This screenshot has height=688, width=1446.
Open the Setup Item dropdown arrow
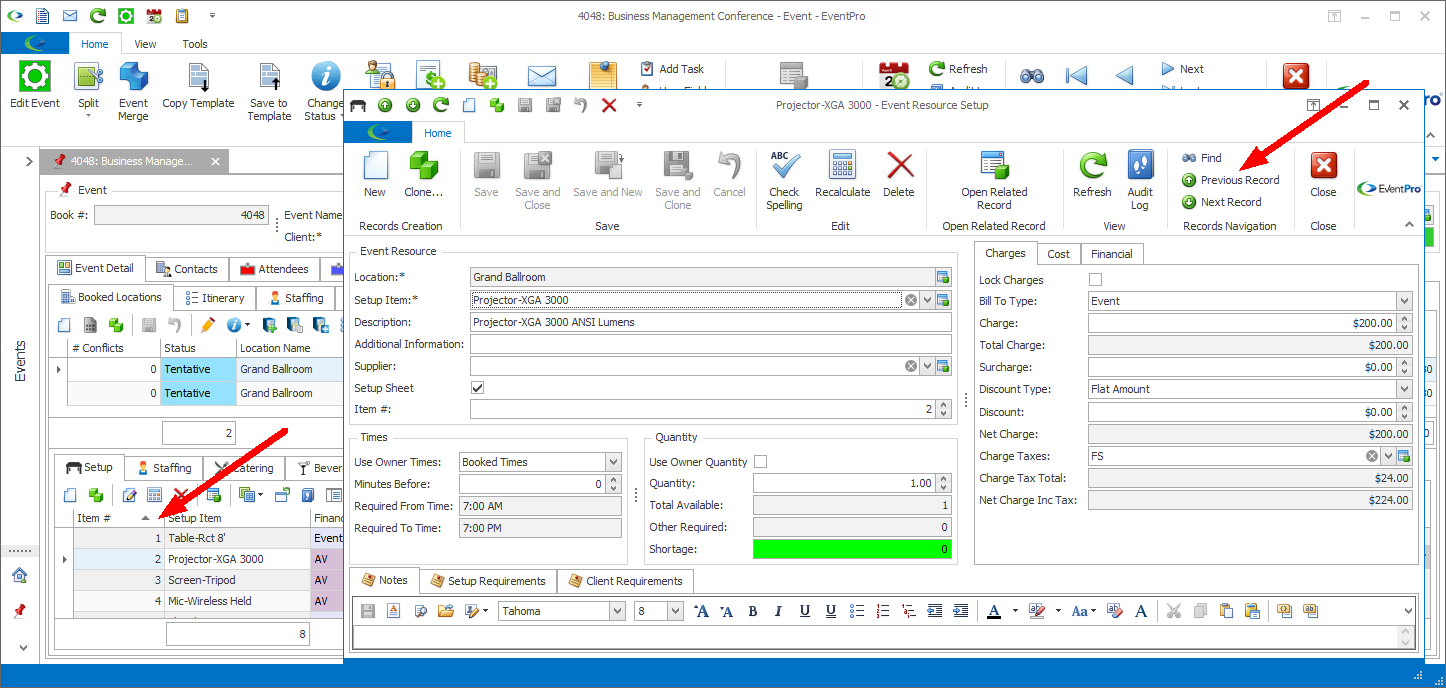[927, 299]
